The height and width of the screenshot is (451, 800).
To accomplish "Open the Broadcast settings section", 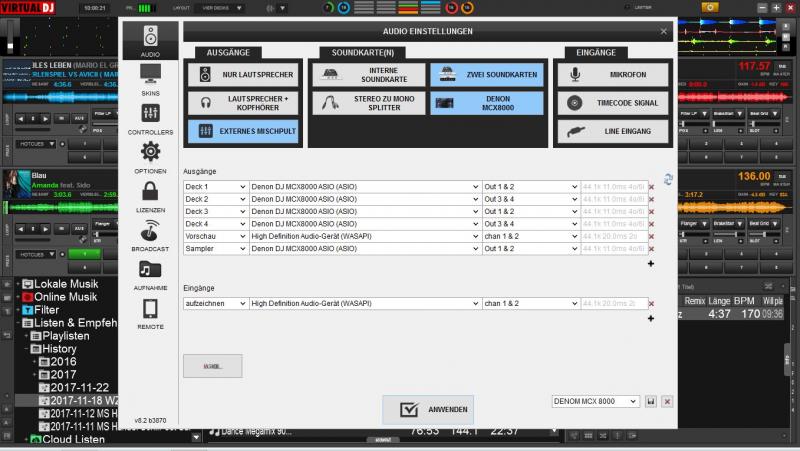I will point(150,235).
